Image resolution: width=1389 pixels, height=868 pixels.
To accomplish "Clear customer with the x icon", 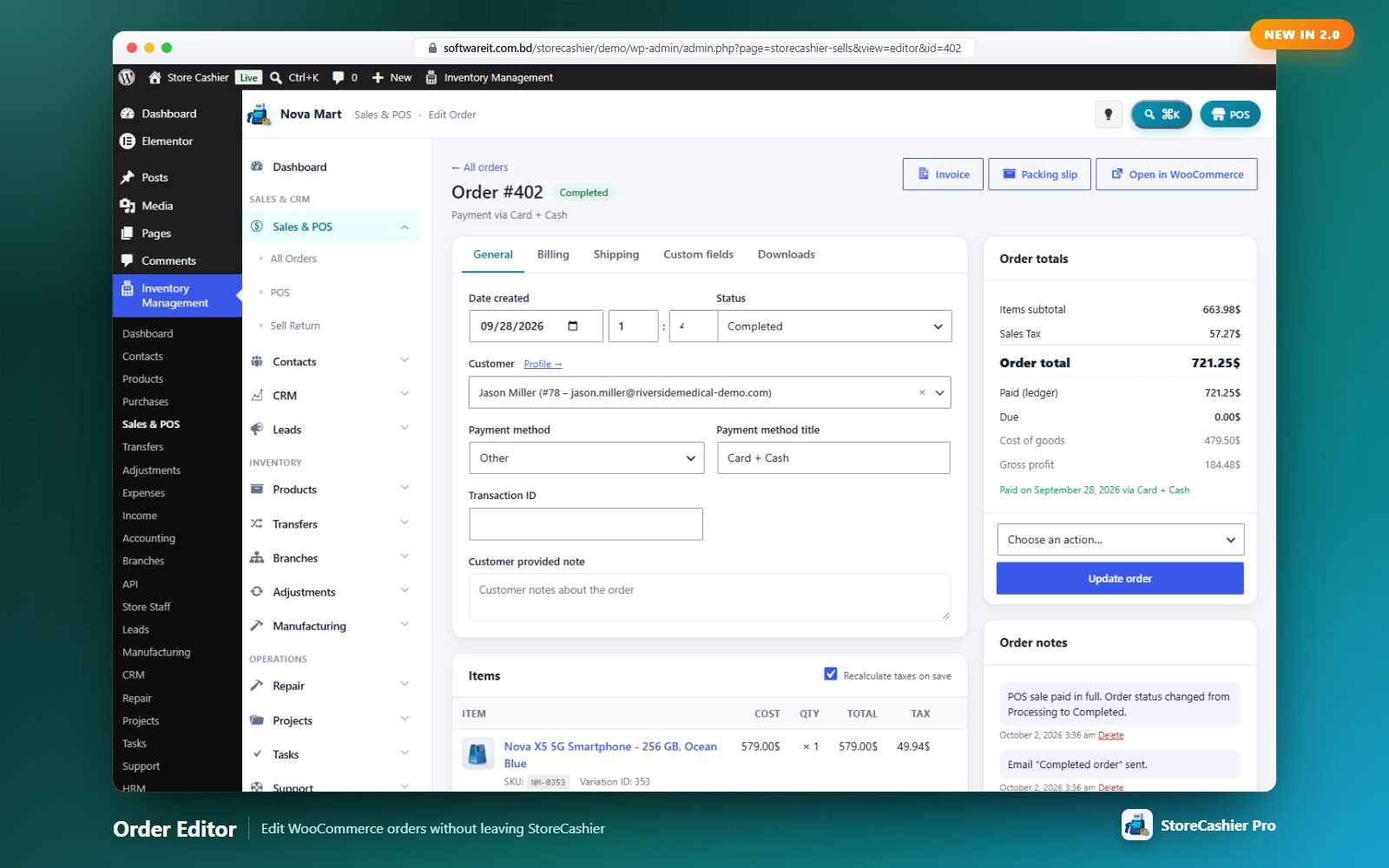I will click(922, 392).
